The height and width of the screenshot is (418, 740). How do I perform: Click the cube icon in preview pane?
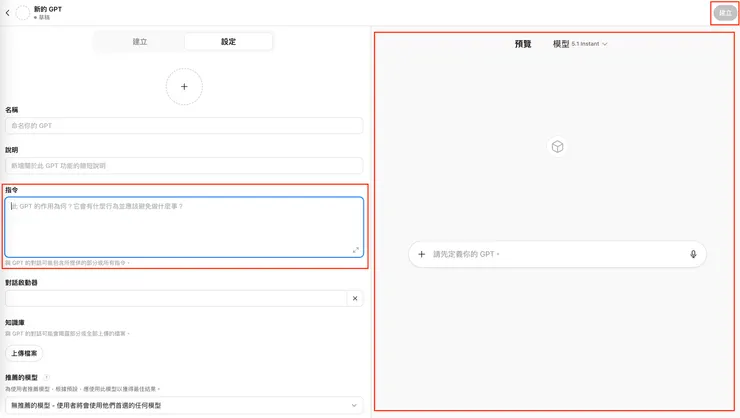pyautogui.click(x=557, y=147)
